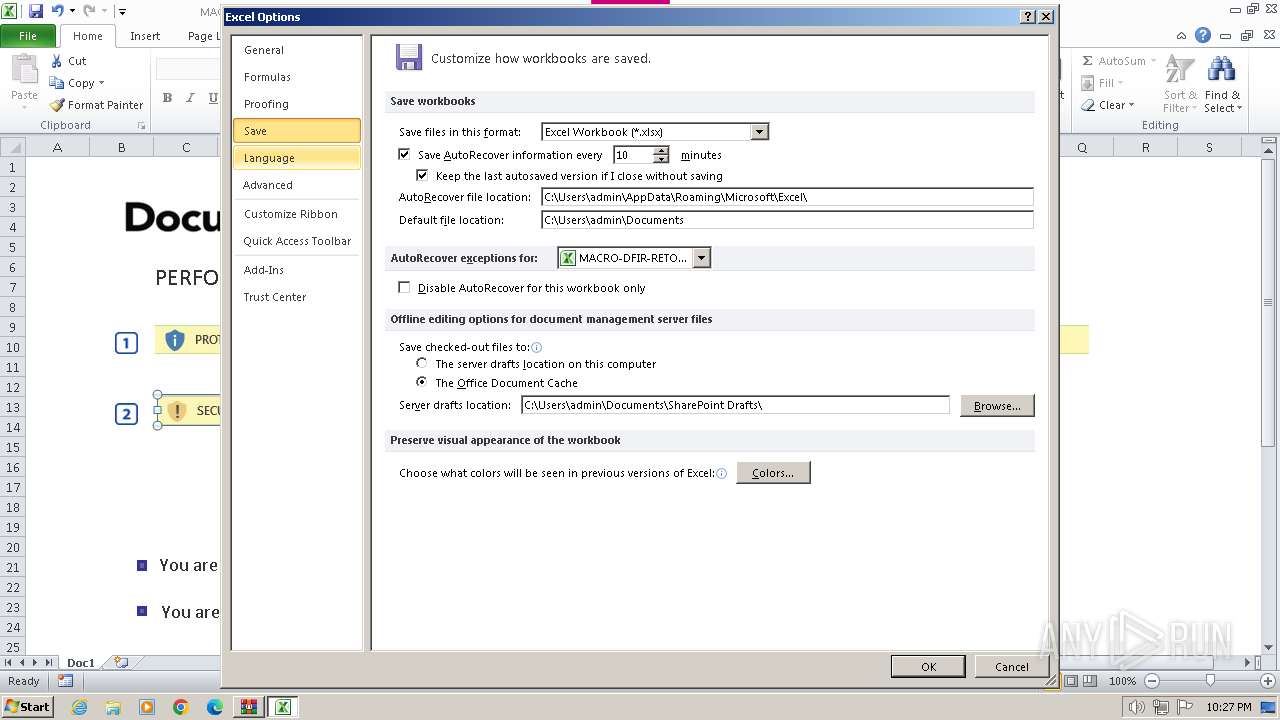Open the Copy dropdown arrow
This screenshot has height=720, width=1280.
101,83
